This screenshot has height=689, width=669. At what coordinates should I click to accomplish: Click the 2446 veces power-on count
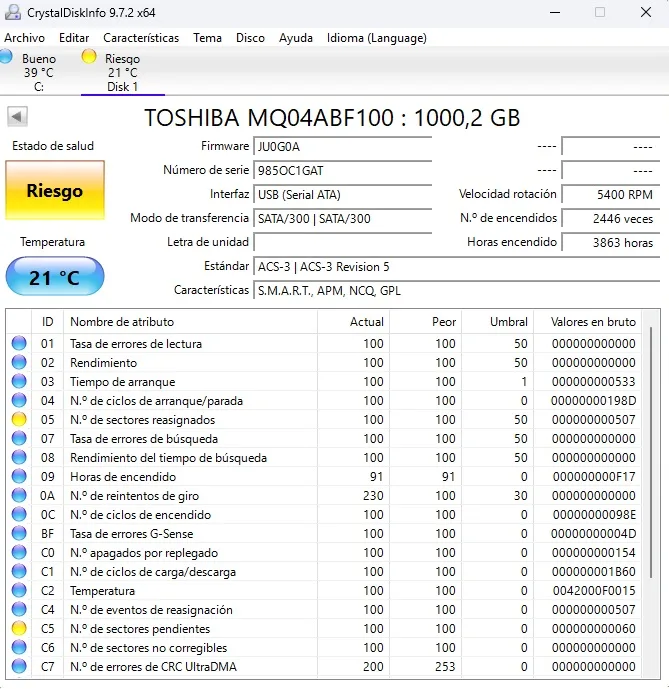[611, 218]
